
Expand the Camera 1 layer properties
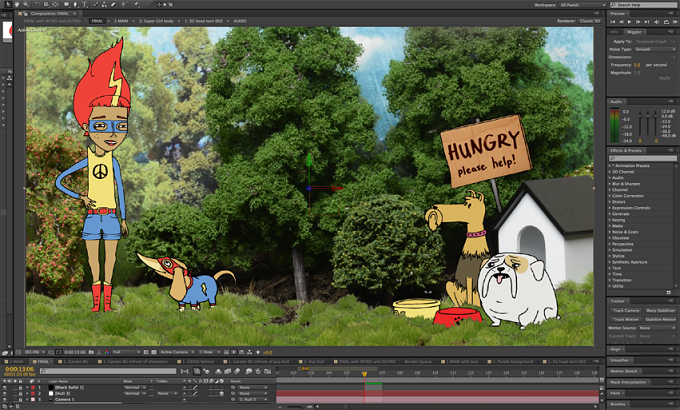point(27,399)
